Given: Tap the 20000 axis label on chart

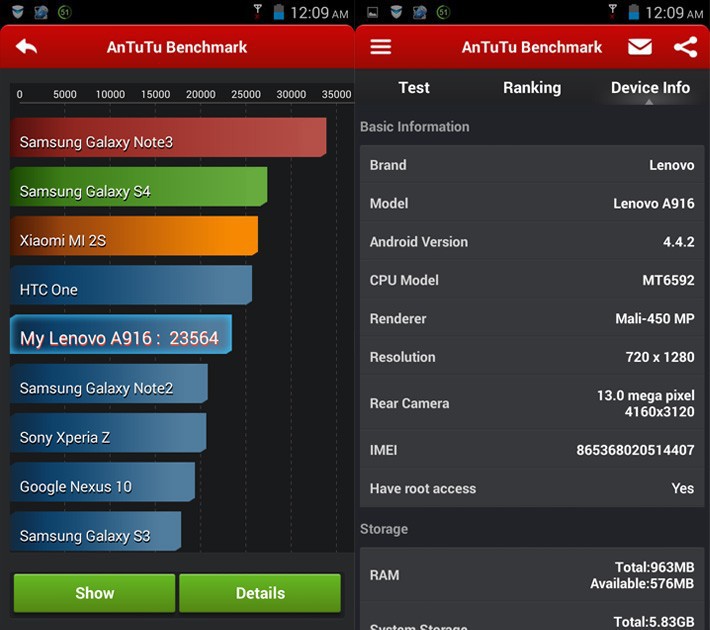Looking at the screenshot, I should 201,94.
